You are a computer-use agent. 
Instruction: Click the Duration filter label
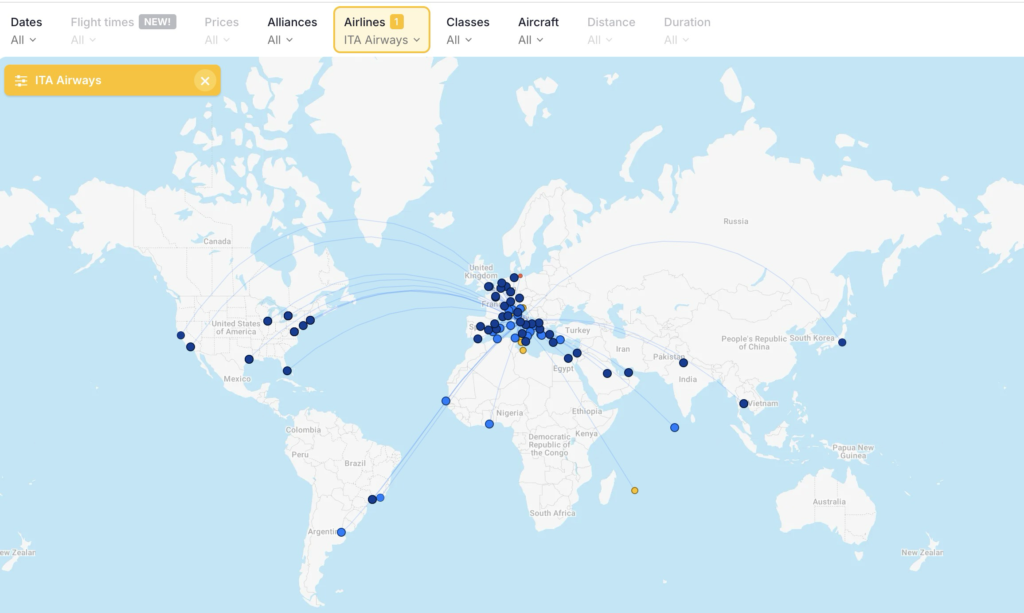[x=687, y=21]
